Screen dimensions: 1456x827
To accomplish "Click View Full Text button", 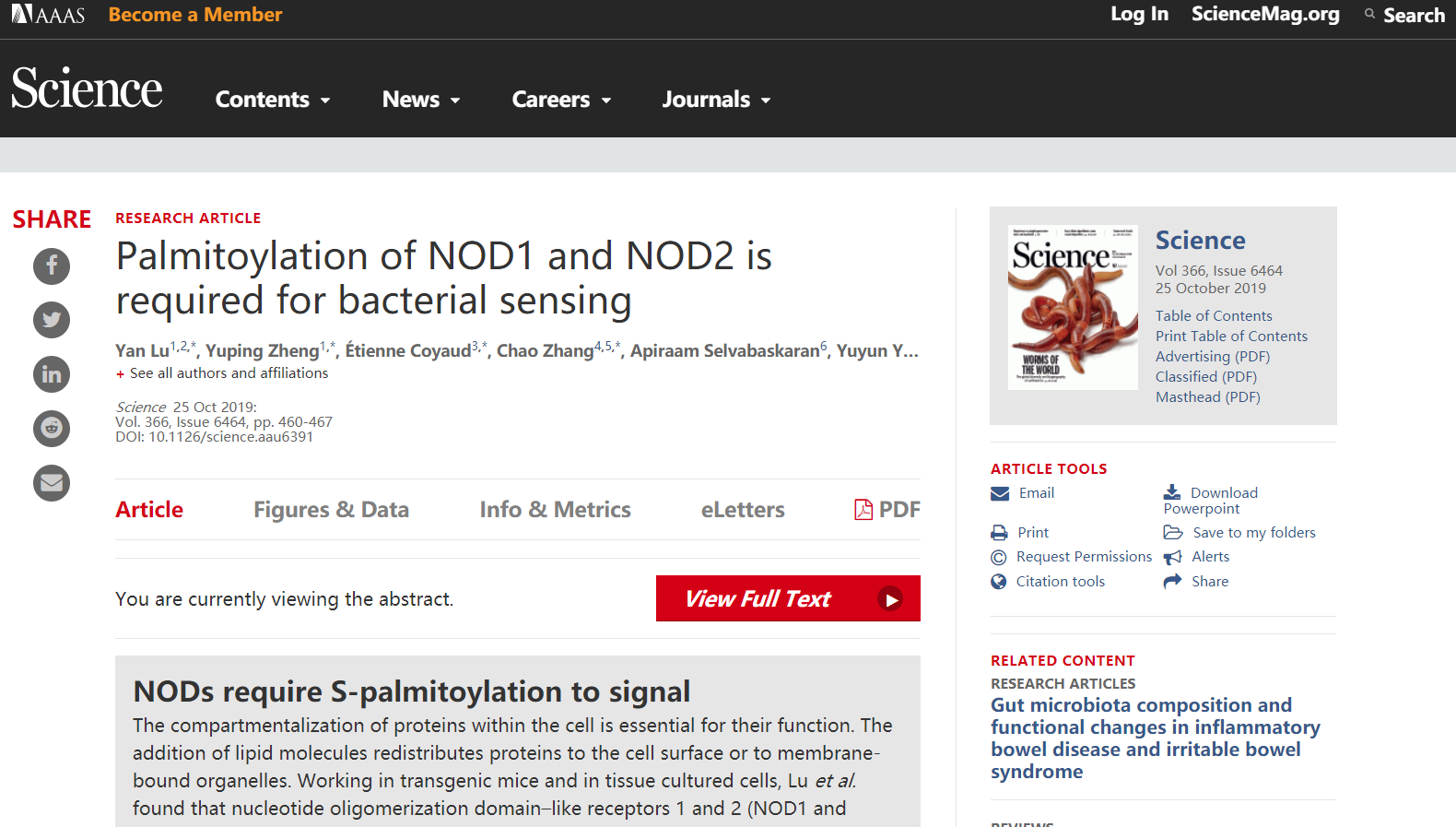I will (788, 598).
